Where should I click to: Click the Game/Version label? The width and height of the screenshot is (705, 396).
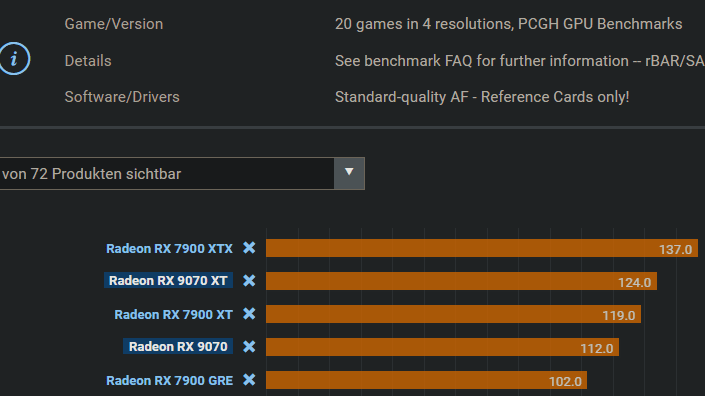point(114,24)
